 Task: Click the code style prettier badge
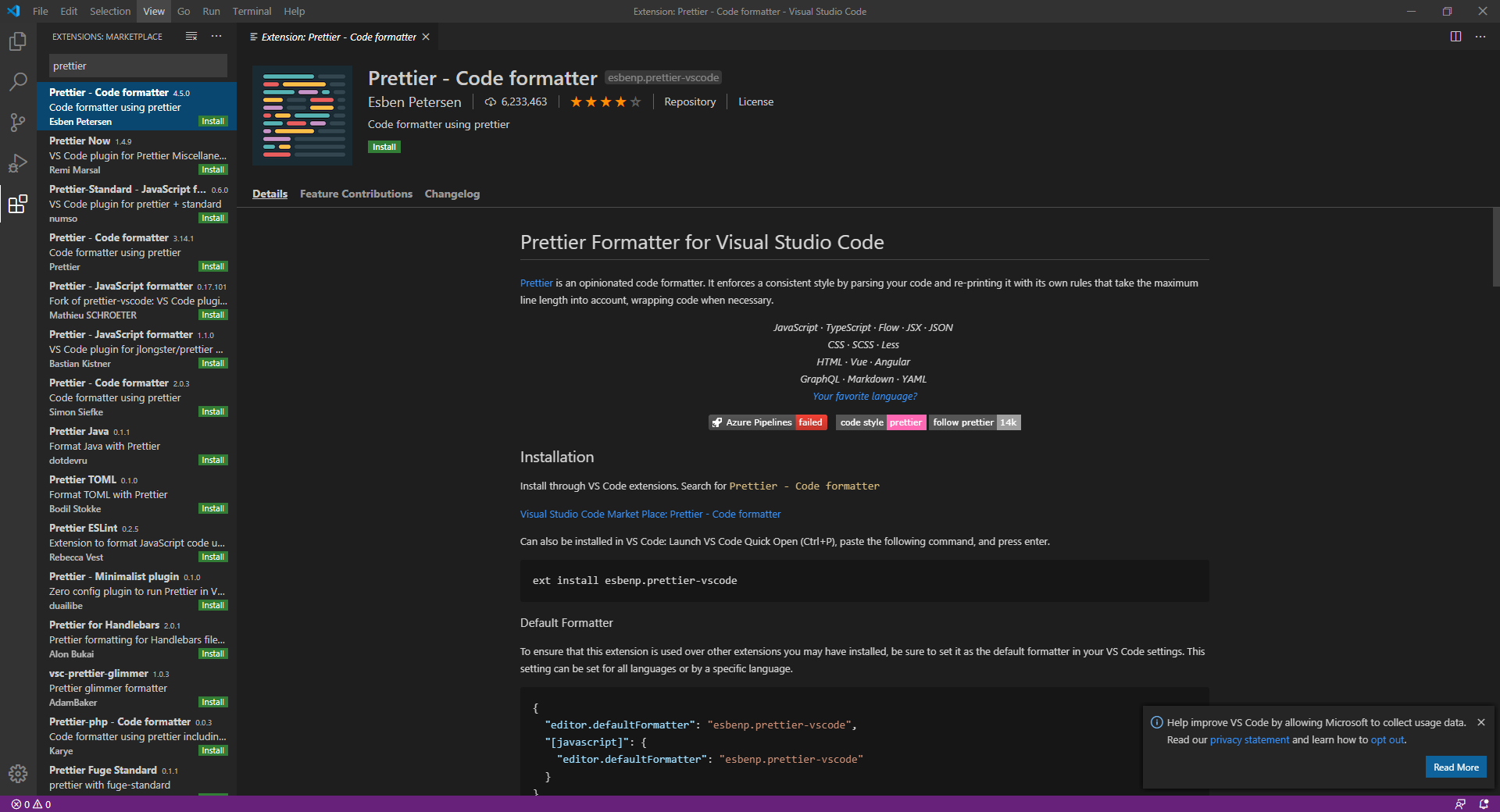(880, 422)
